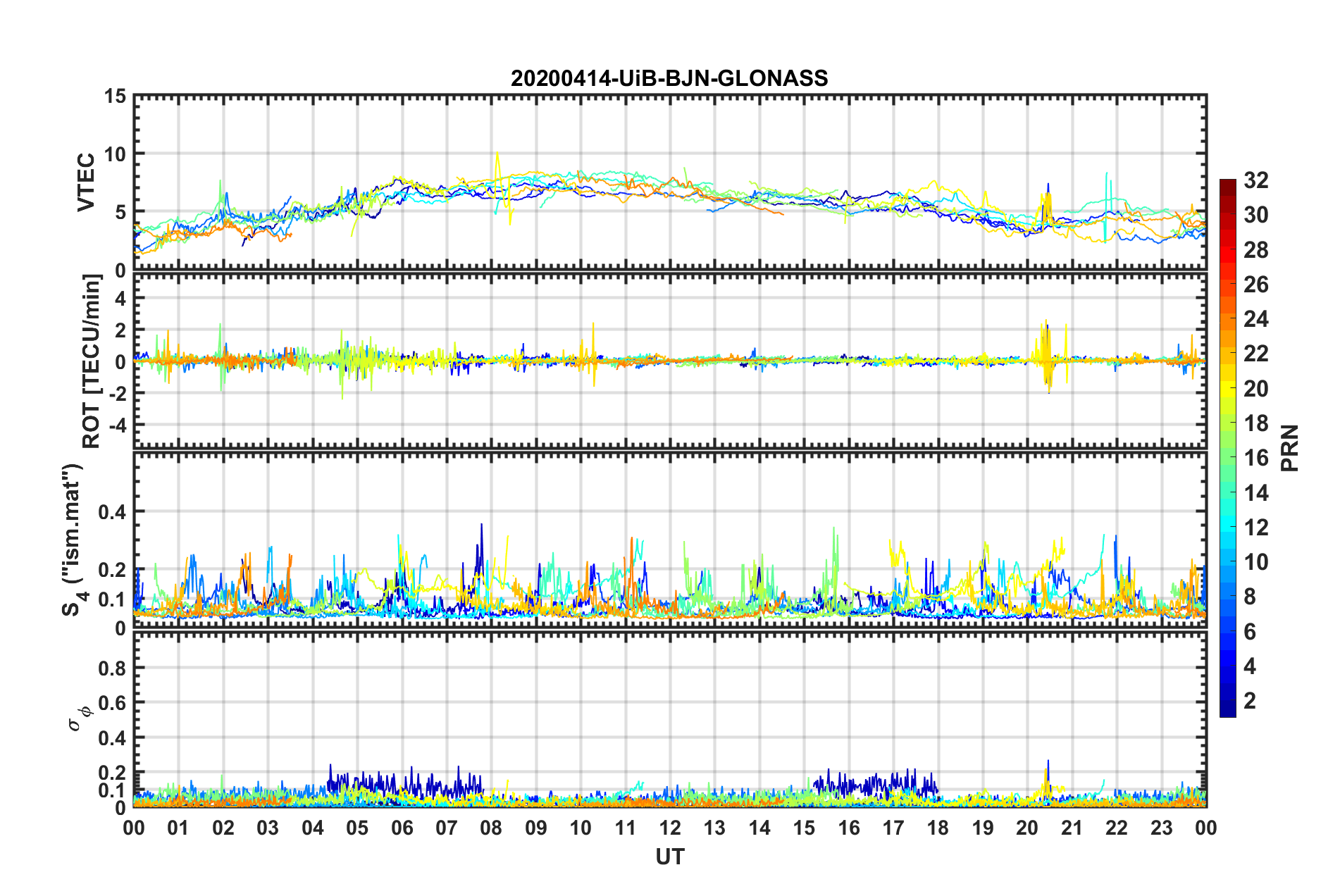Click the colorbar tick label 26
This screenshot has height=896, width=1340.
[1255, 285]
